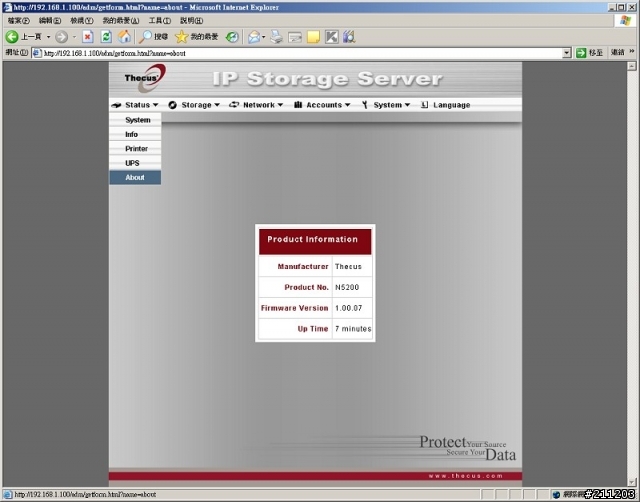Select UPS in the Status submenu
Image resolution: width=640 pixels, height=502 pixels.
[x=135, y=163]
